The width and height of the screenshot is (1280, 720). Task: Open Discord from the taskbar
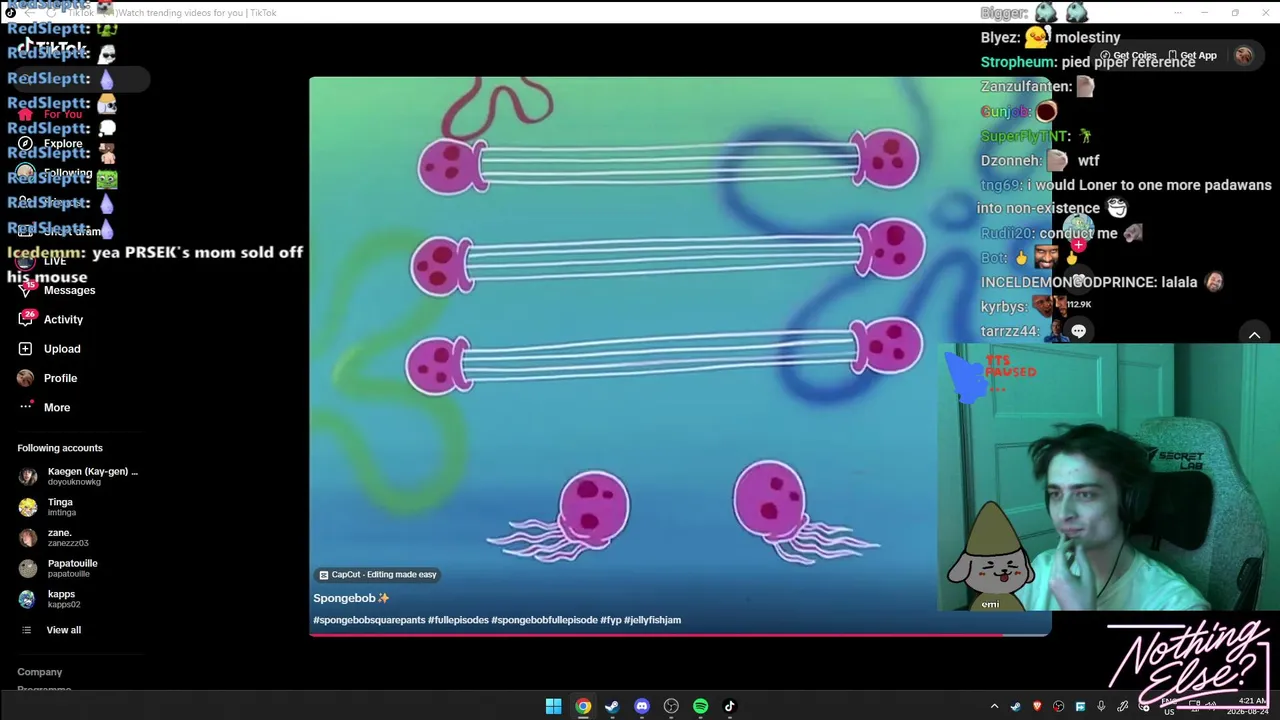pyautogui.click(x=642, y=706)
